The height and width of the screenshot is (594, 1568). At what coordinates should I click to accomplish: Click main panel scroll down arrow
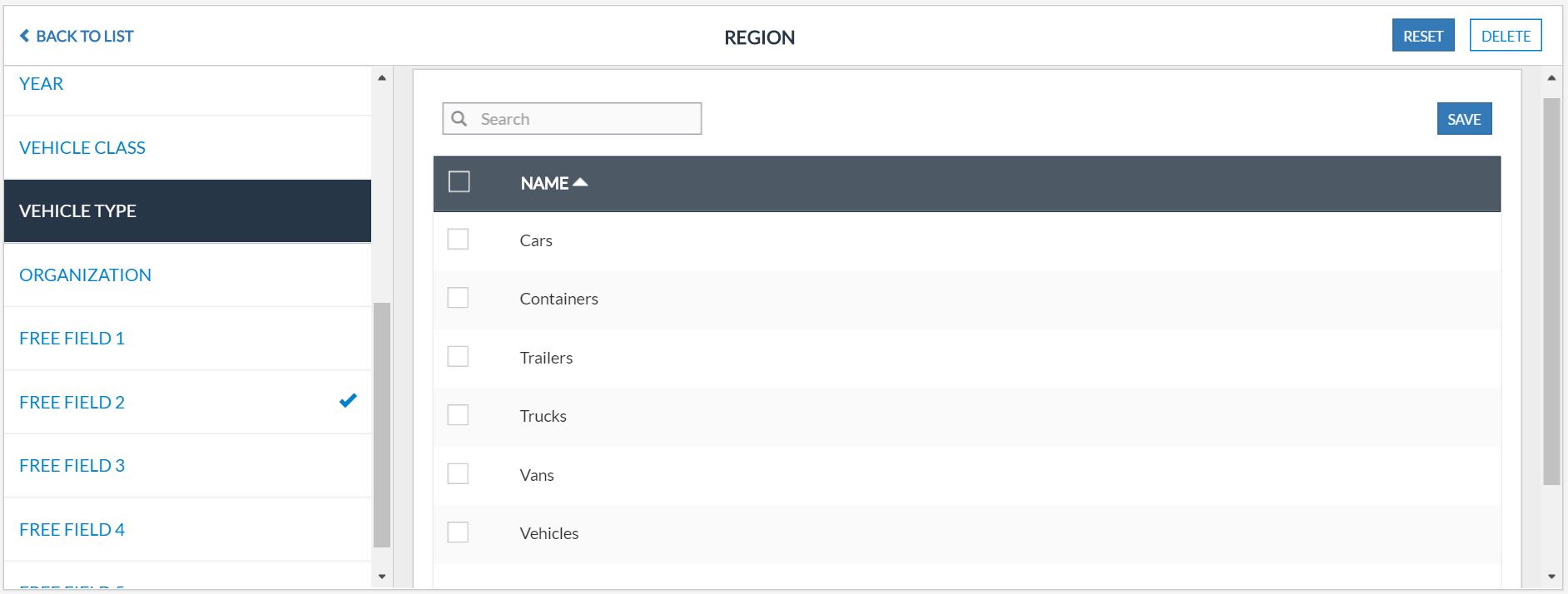tap(1551, 577)
